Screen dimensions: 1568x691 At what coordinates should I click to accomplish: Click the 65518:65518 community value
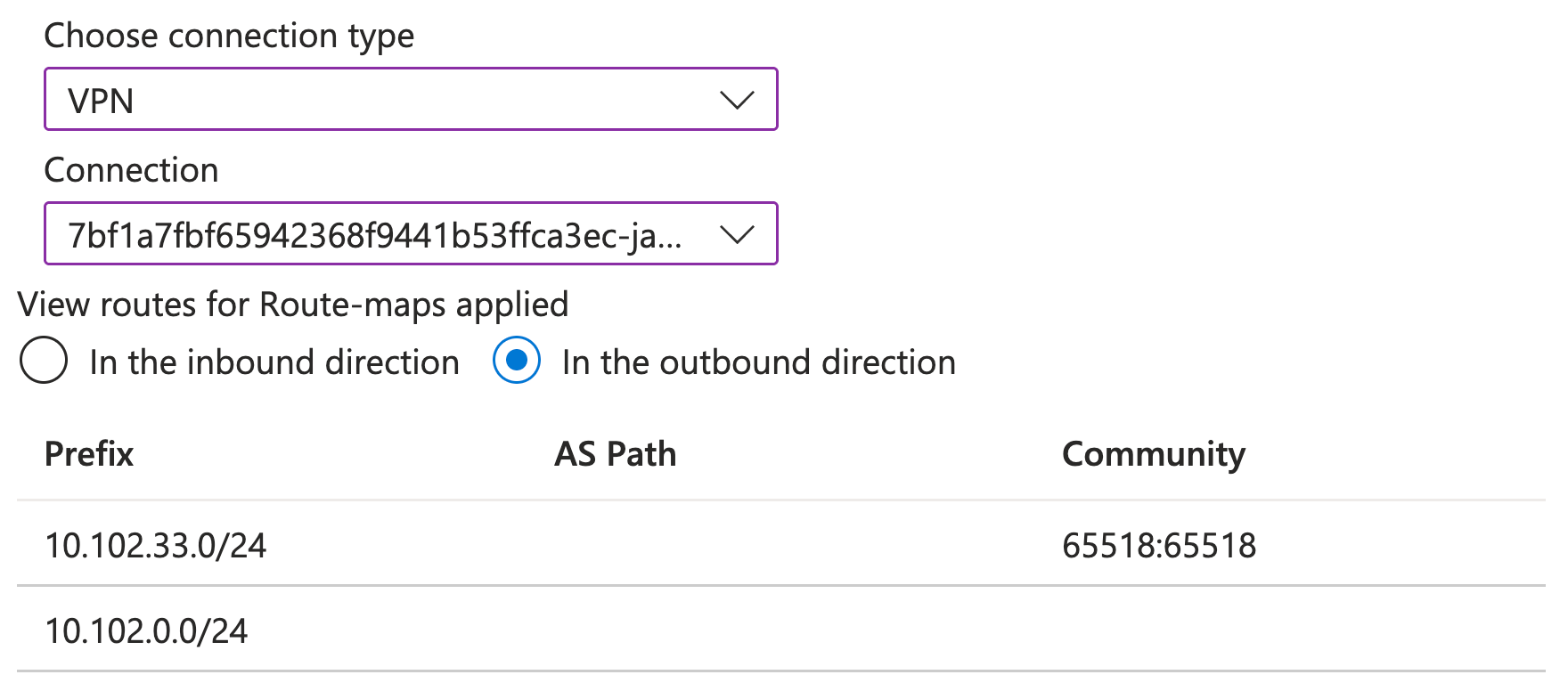click(1159, 545)
